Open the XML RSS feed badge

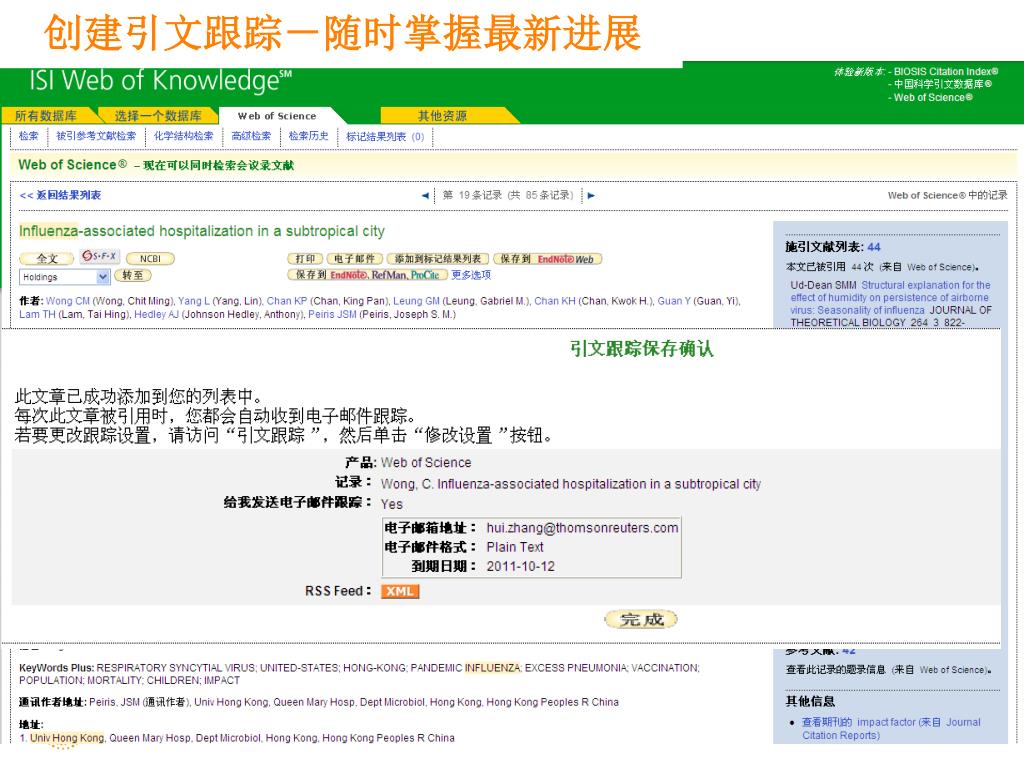tap(400, 592)
